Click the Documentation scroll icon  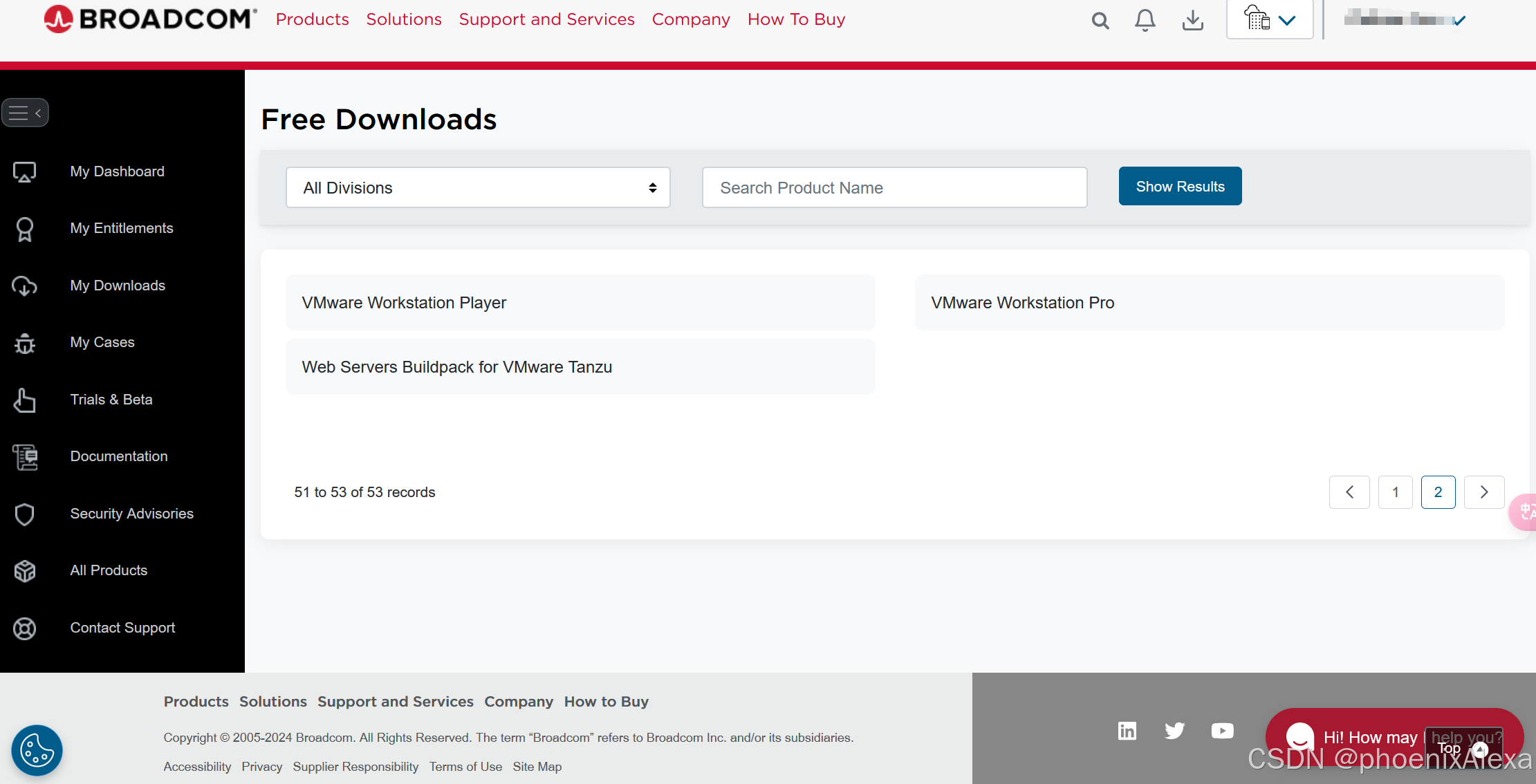(25, 457)
